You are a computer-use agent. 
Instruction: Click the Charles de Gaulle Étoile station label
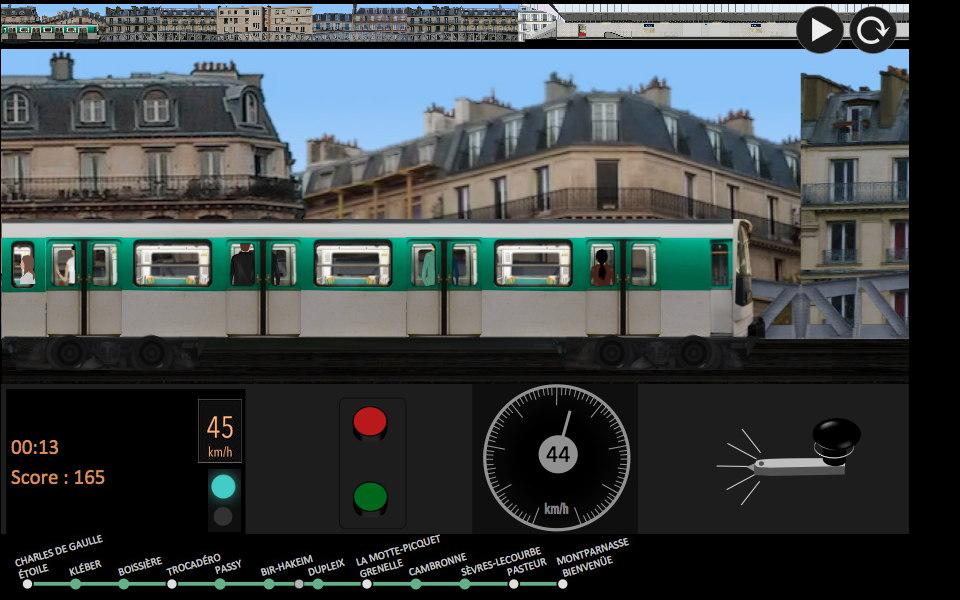(x=55, y=551)
